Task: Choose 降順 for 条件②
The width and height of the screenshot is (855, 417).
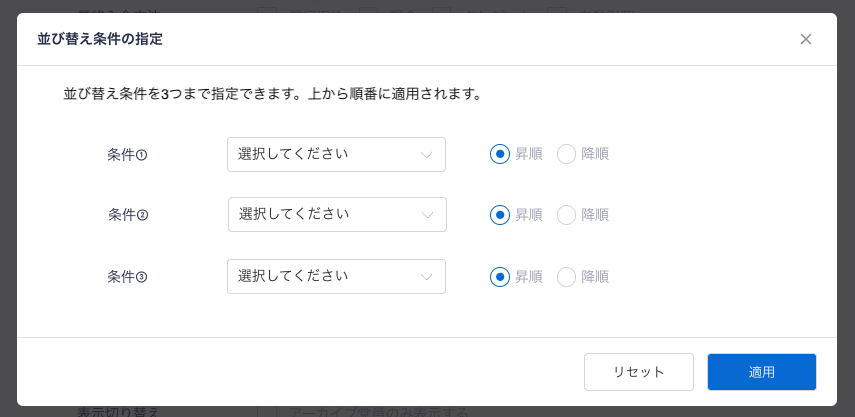Action: point(566,215)
